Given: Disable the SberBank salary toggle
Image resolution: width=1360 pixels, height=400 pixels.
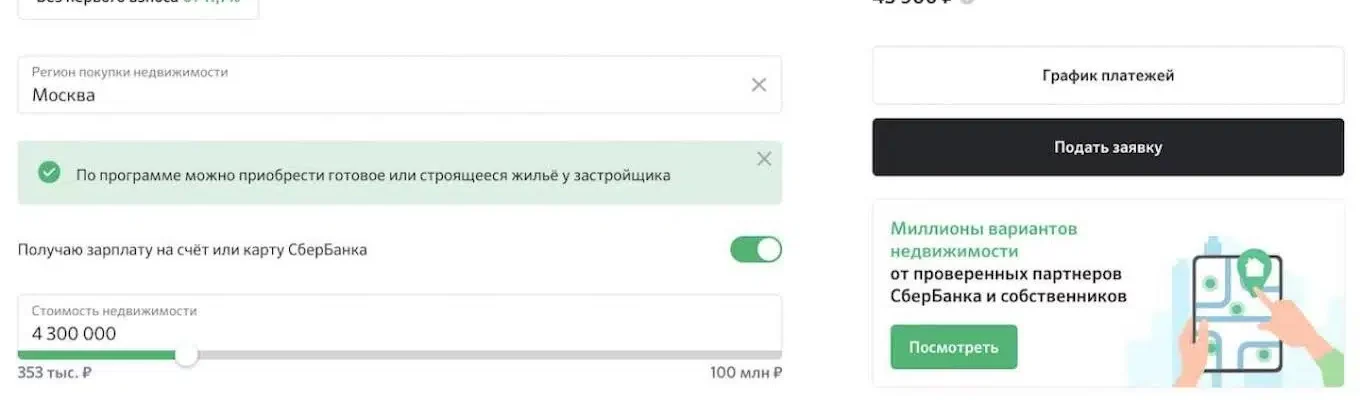Looking at the screenshot, I should click(756, 249).
